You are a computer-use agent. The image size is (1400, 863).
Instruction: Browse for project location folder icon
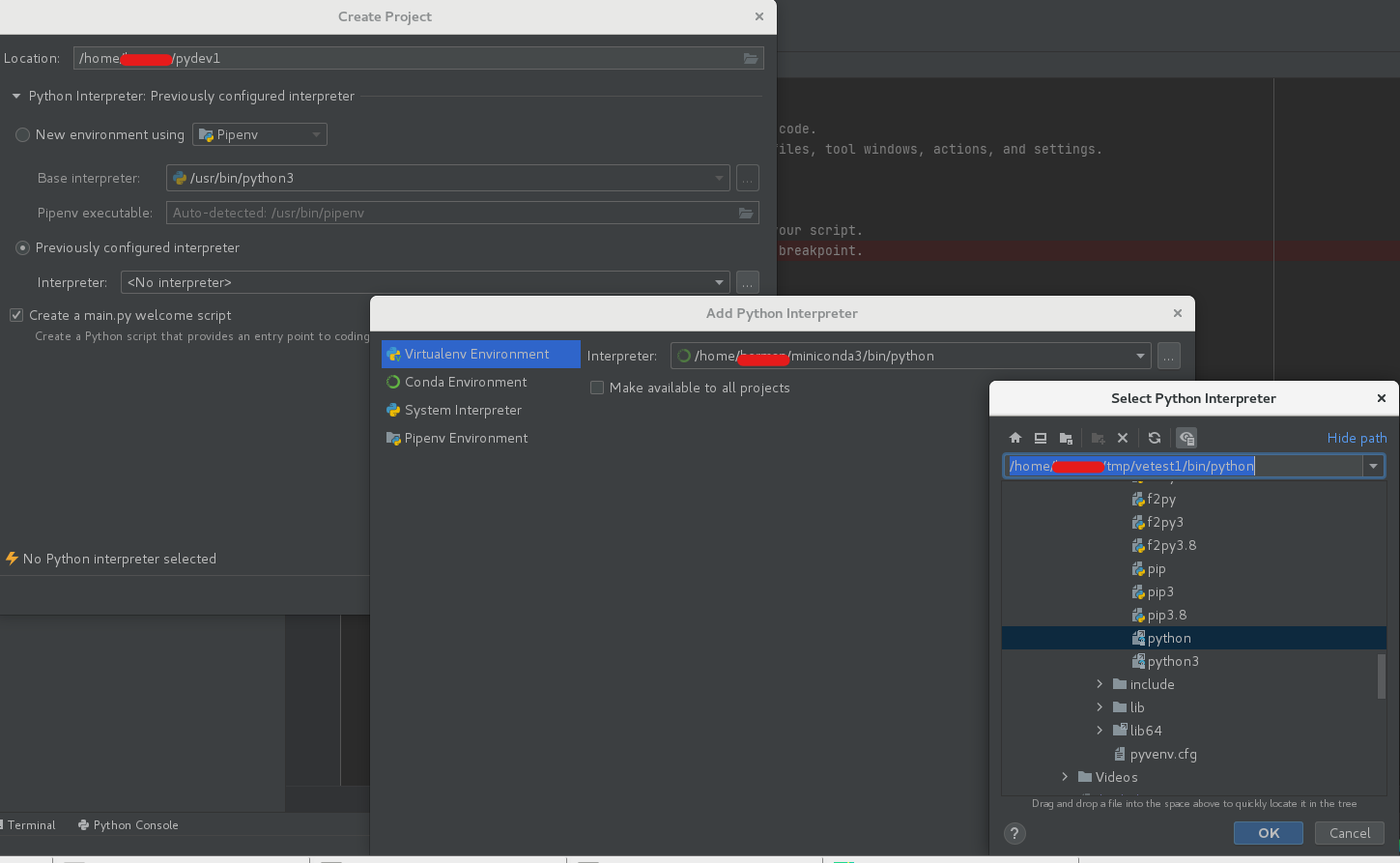pos(751,58)
